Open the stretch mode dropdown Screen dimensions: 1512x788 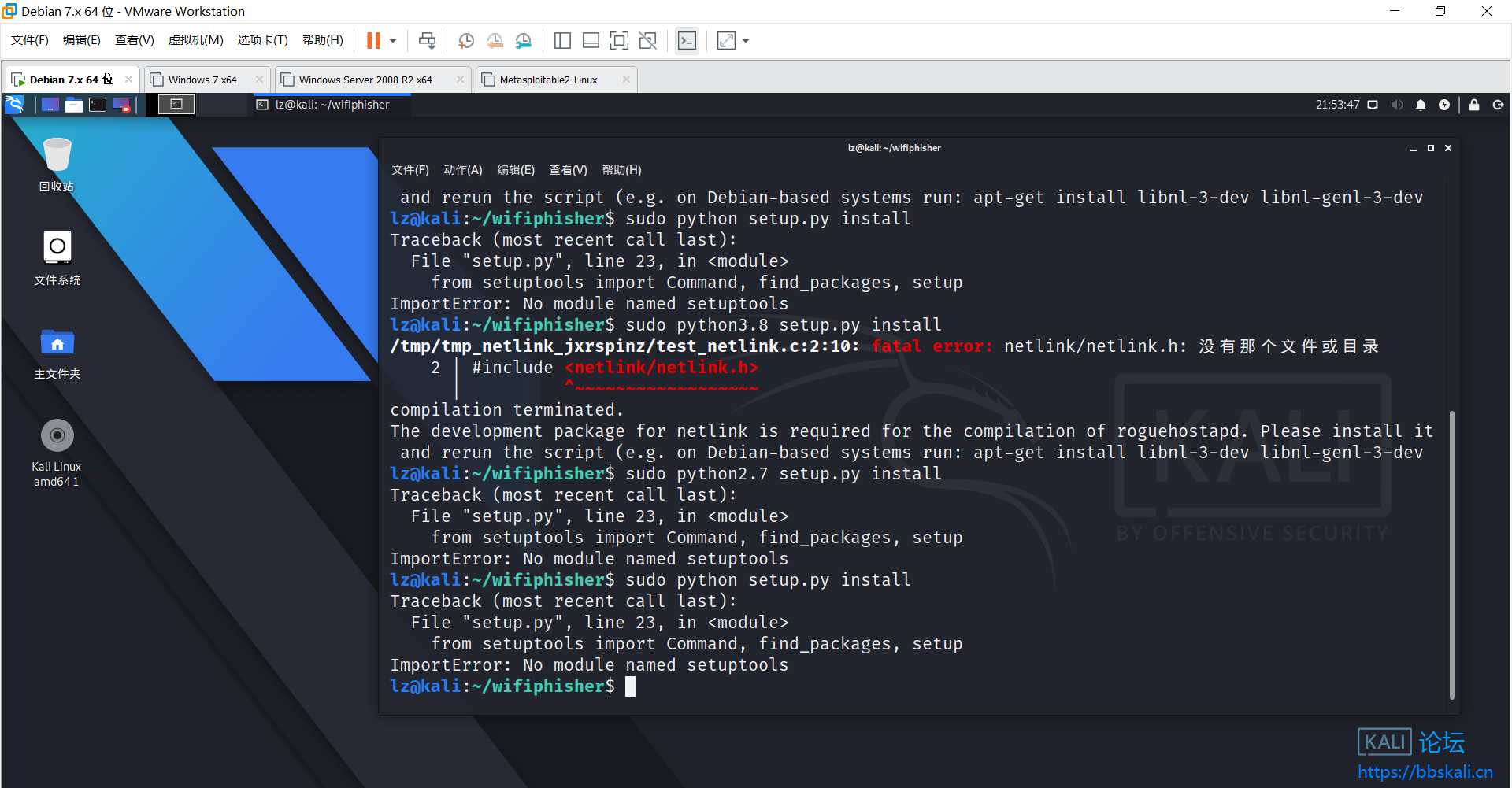click(x=744, y=40)
